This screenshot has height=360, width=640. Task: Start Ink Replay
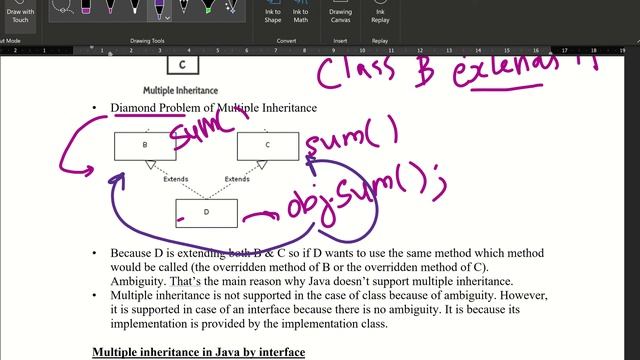coord(380,12)
